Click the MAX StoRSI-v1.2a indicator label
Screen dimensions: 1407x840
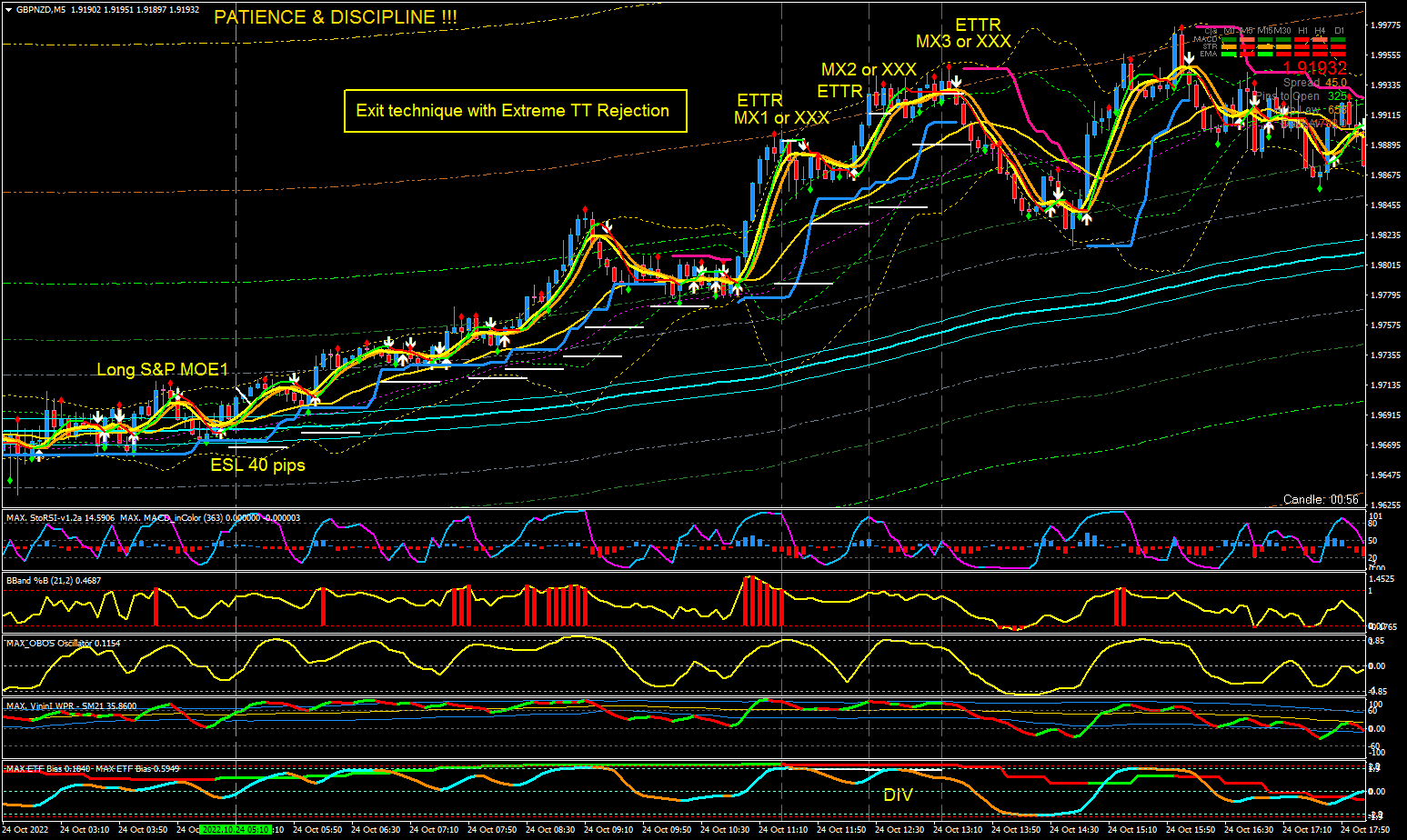(x=59, y=518)
